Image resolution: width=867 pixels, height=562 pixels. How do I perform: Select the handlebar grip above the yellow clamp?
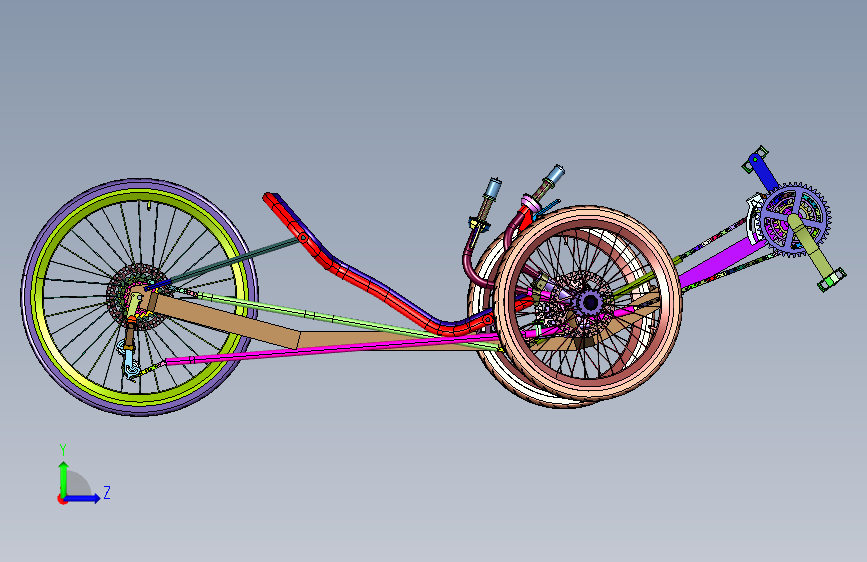(491, 189)
